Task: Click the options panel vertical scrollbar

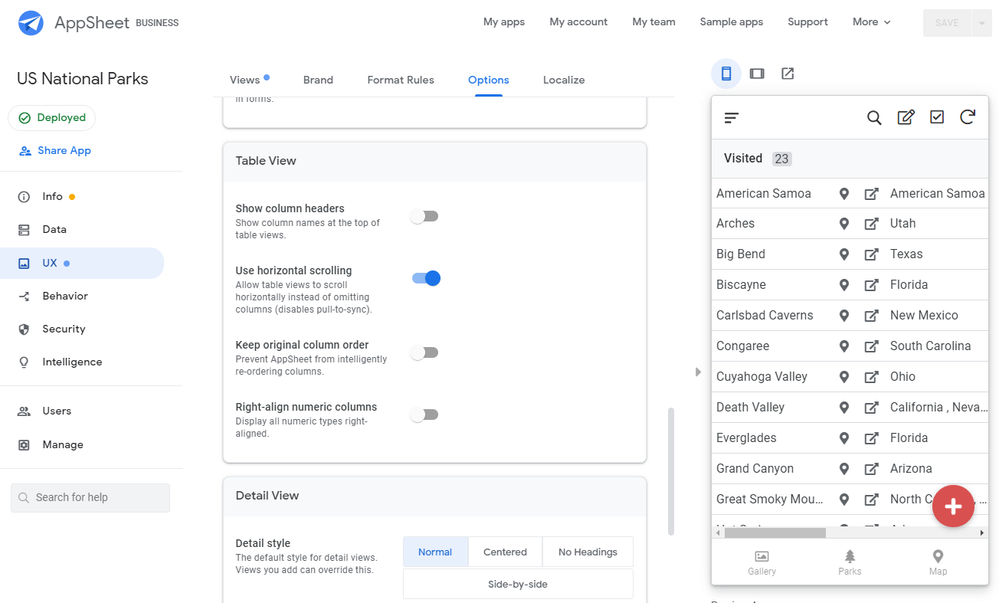Action: 671,472
